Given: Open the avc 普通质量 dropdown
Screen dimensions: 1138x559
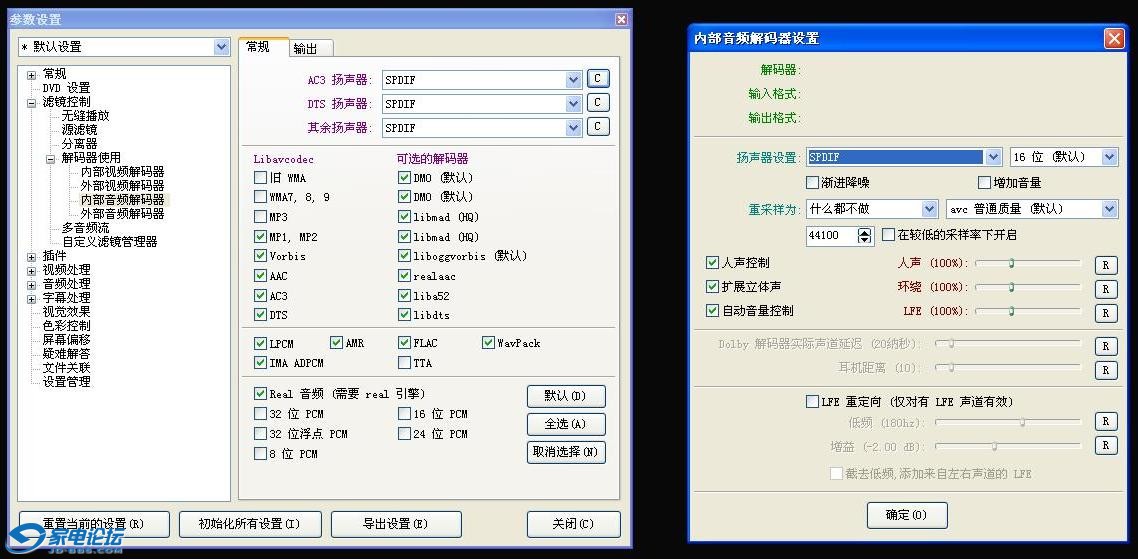Looking at the screenshot, I should 1109,209.
